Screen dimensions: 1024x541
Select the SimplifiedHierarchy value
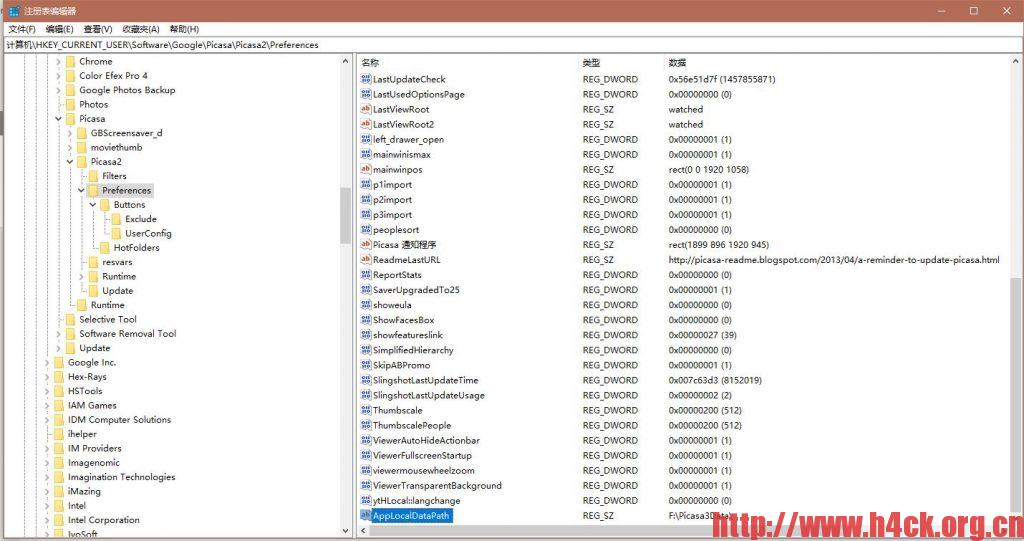pyautogui.click(x=413, y=350)
